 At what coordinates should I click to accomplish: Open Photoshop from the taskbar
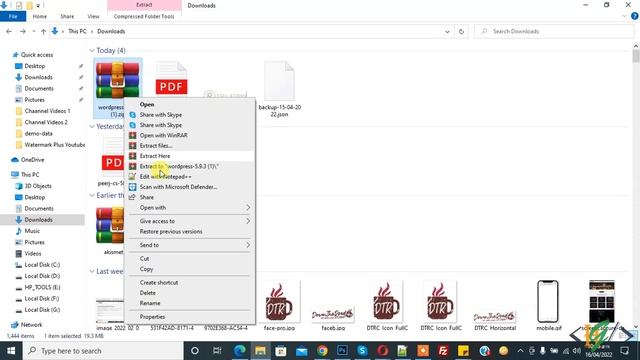point(342,351)
